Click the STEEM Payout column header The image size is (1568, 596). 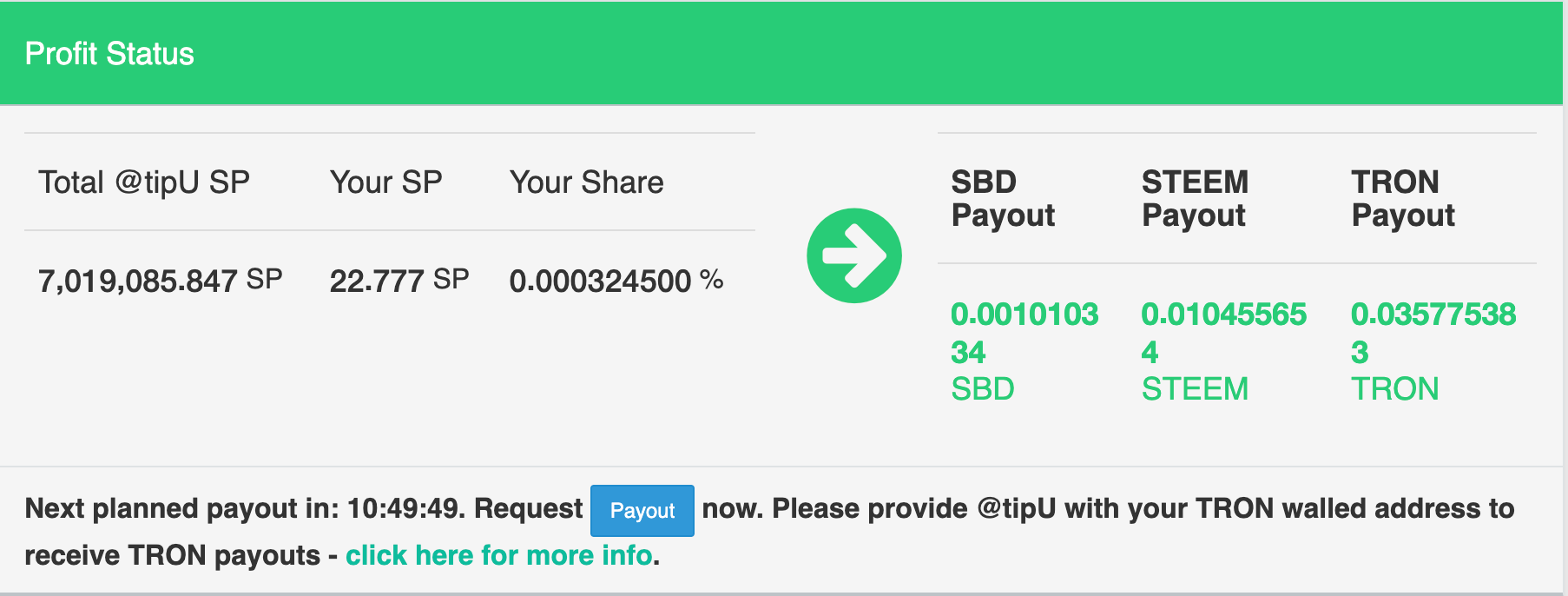click(x=1195, y=198)
